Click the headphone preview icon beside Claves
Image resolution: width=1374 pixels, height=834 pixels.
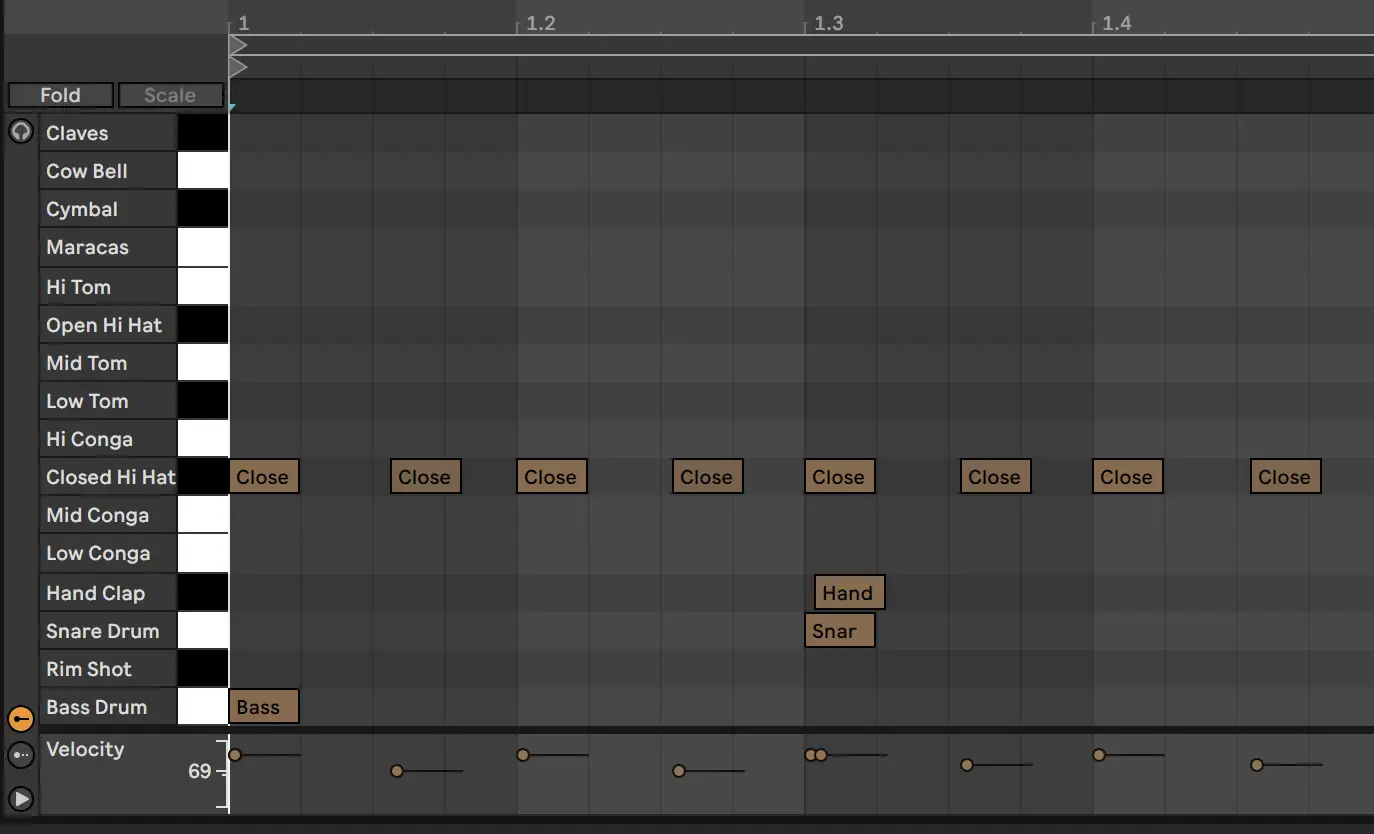[x=20, y=131]
